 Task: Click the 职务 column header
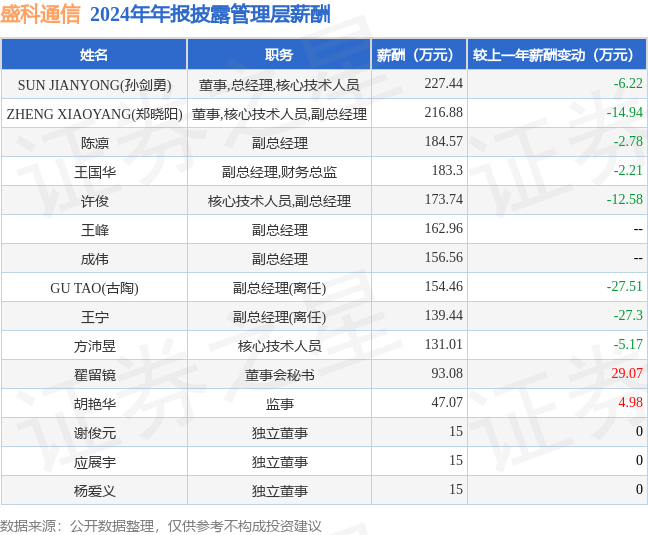pos(279,55)
